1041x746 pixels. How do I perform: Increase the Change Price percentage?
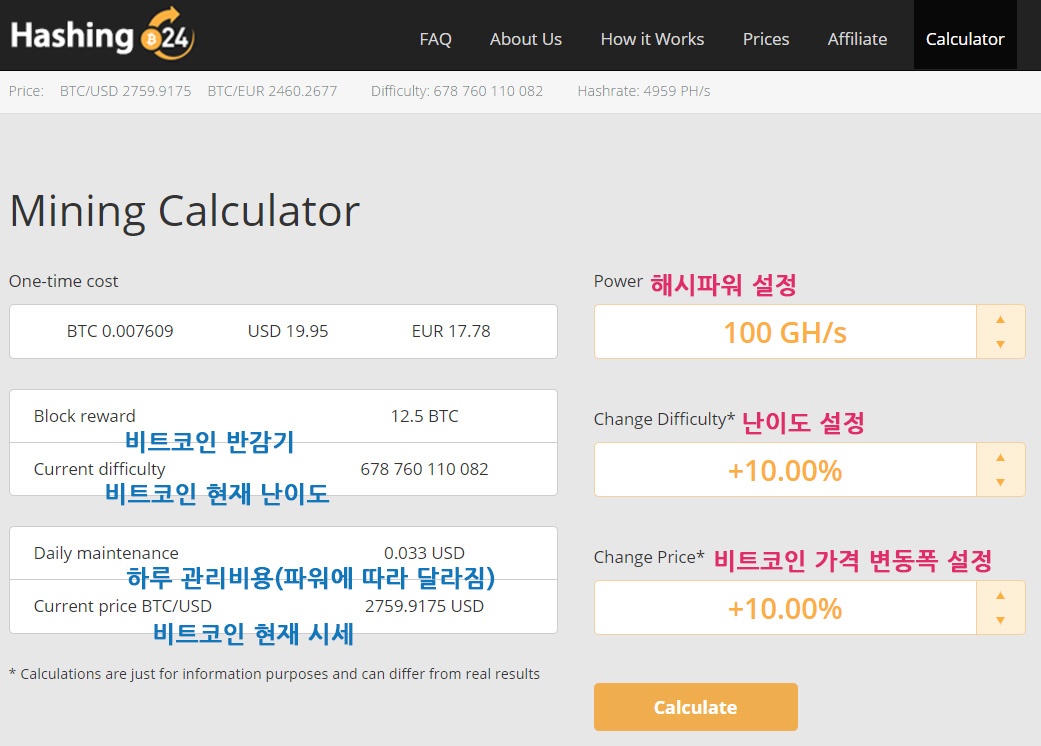(x=1000, y=594)
